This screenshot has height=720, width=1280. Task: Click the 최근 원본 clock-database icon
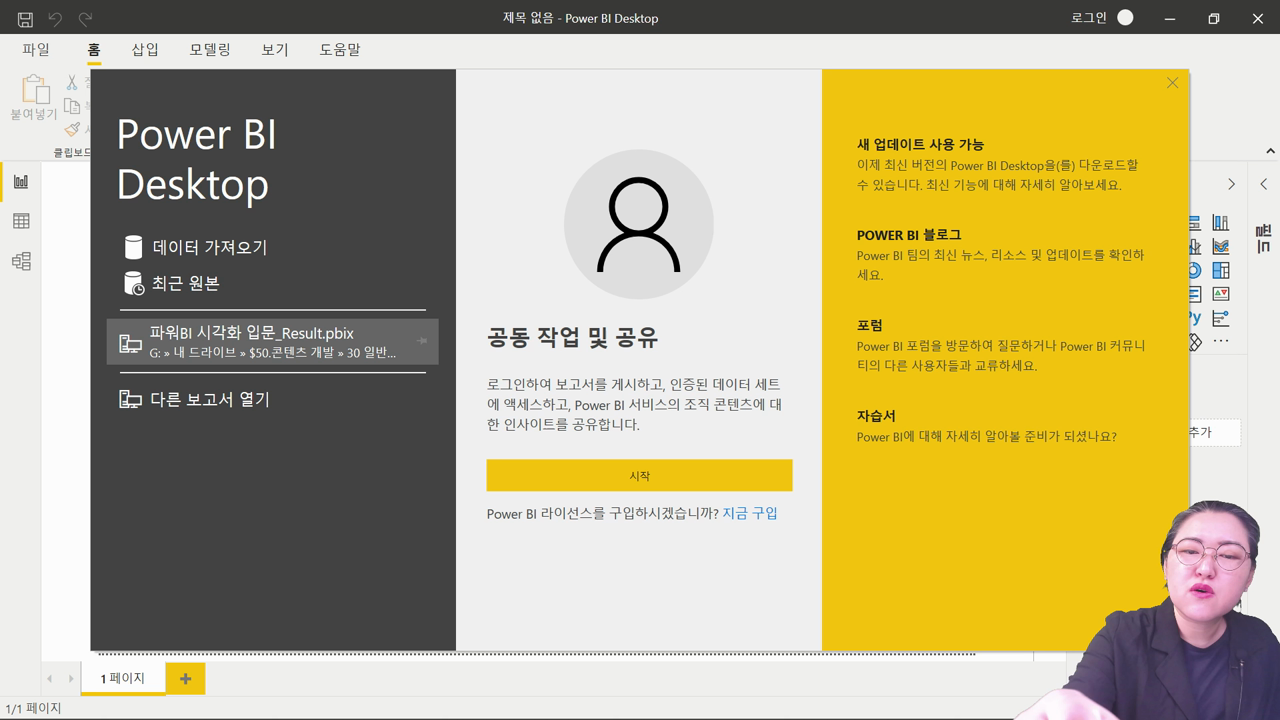pyautogui.click(x=133, y=283)
